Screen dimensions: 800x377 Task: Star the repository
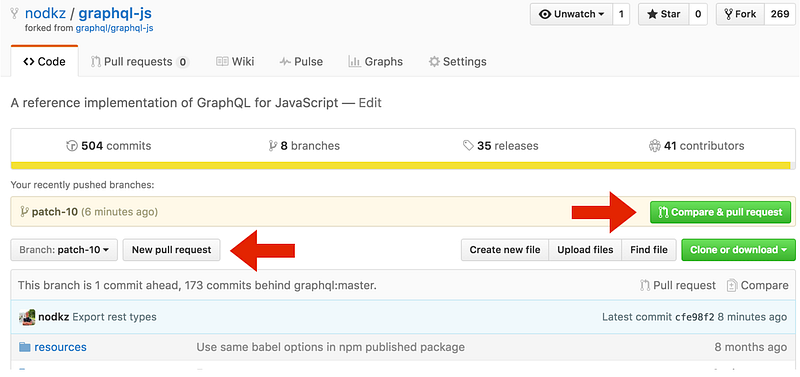664,14
